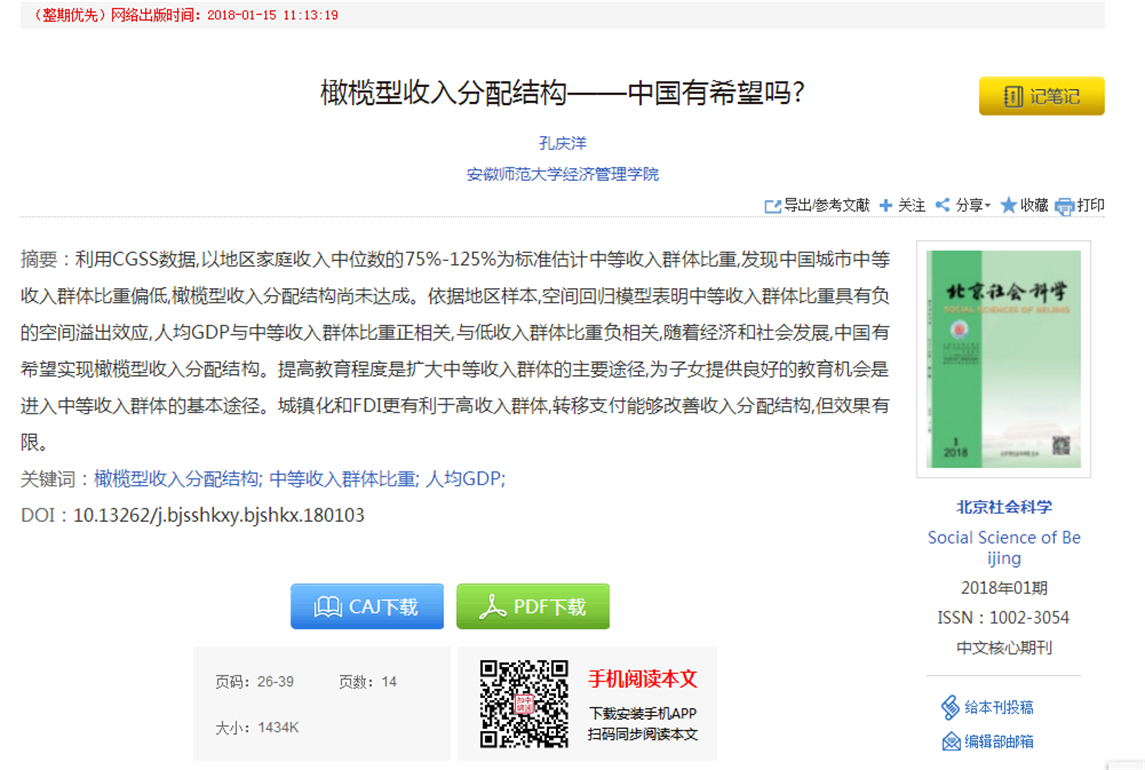This screenshot has width=1145, height=770.
Task: Click the mobile reading QR code
Action: point(524,704)
